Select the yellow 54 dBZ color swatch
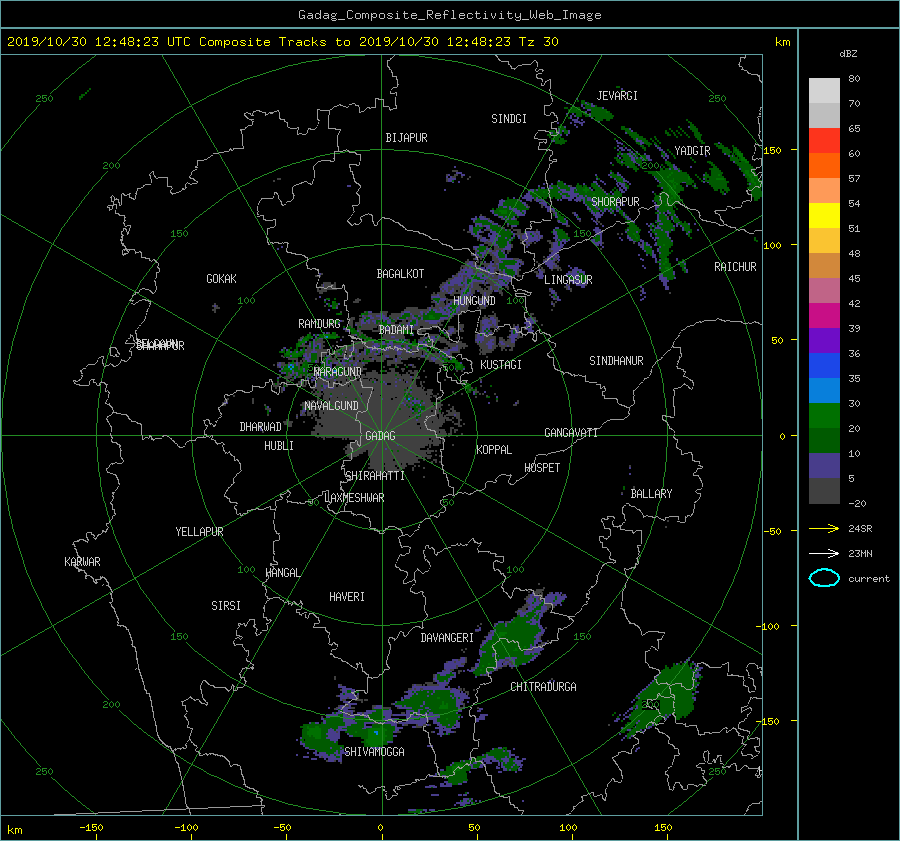 click(824, 215)
